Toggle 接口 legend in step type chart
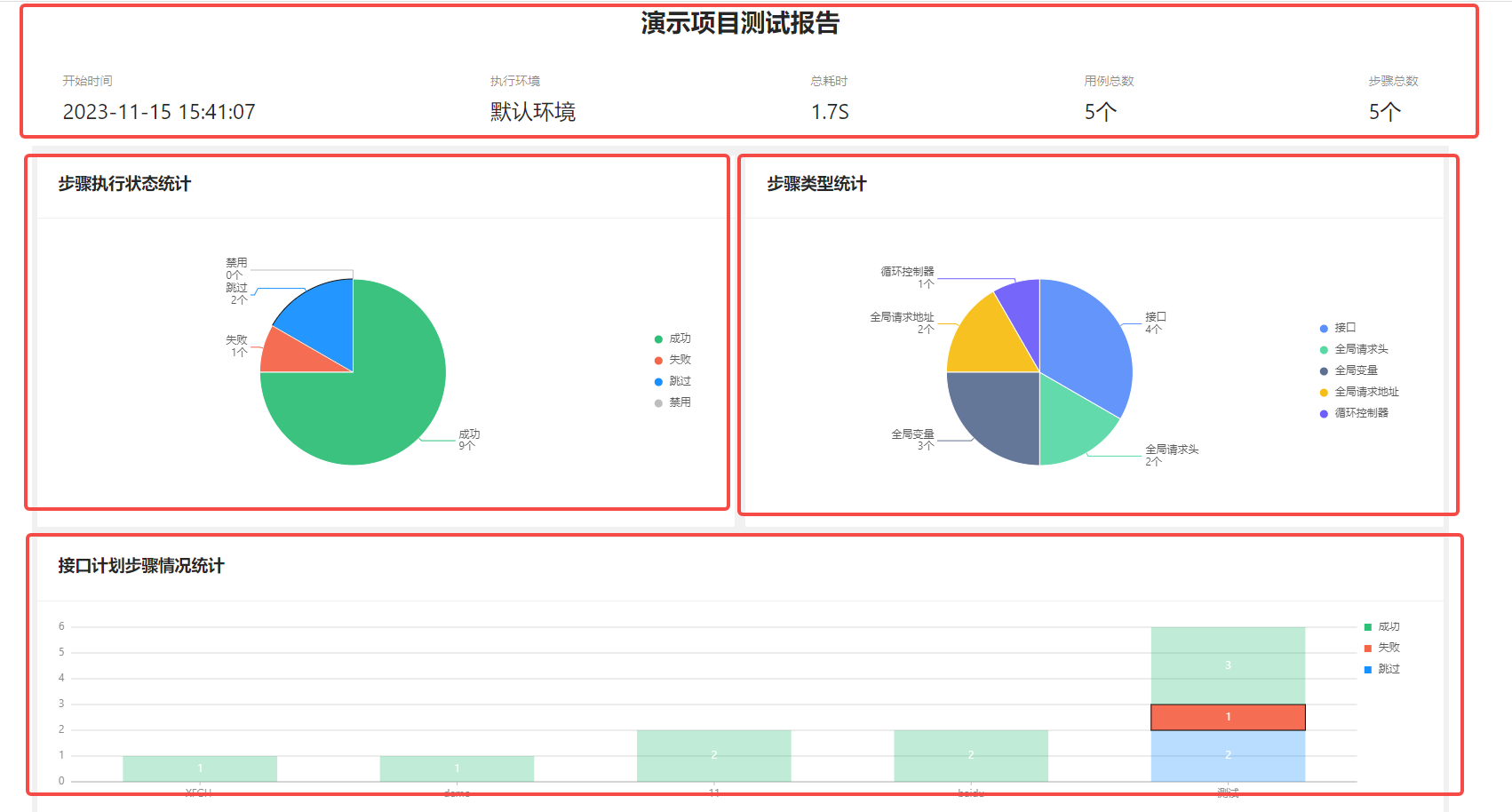1512x812 pixels. [1338, 328]
